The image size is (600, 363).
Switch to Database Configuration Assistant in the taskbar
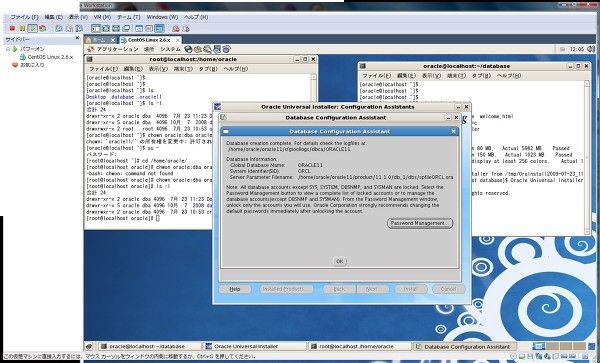click(465, 347)
